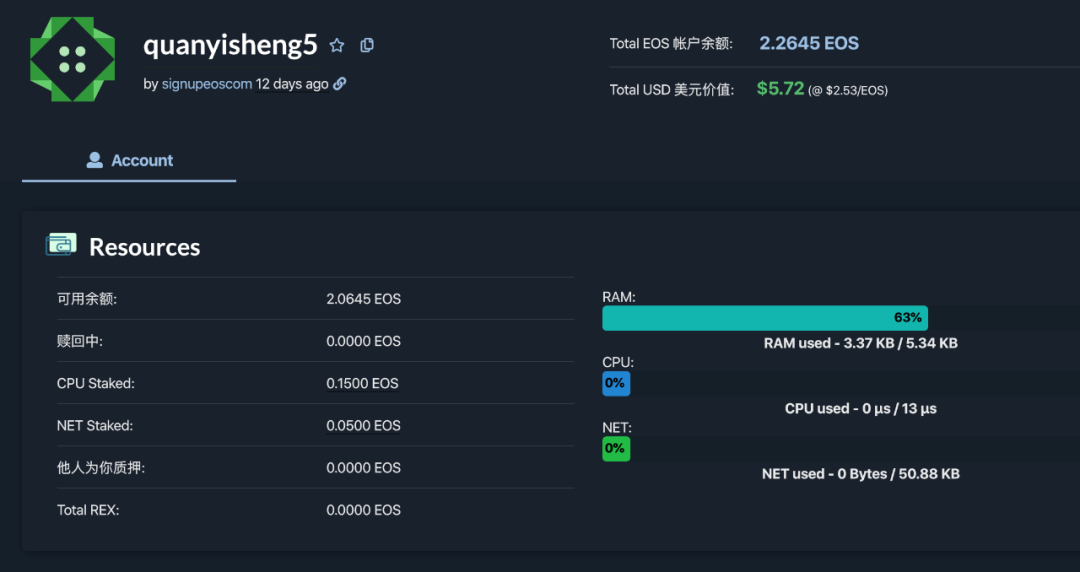Image resolution: width=1080 pixels, height=572 pixels.
Task: Click the quanyisheng5 account name heading
Action: (x=230, y=45)
